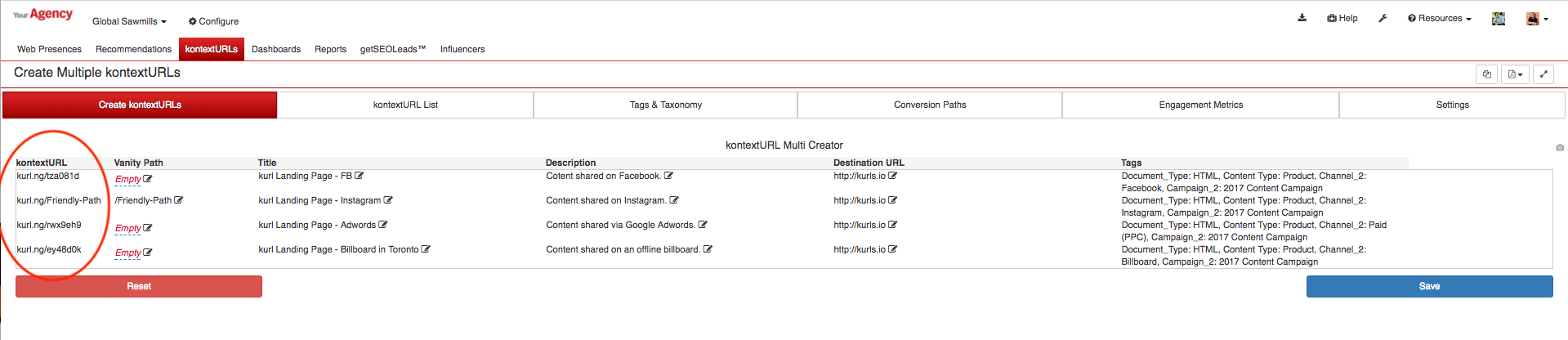The width and height of the screenshot is (1568, 340).
Task: Click the camera snapshot icon
Action: pos(1560,148)
